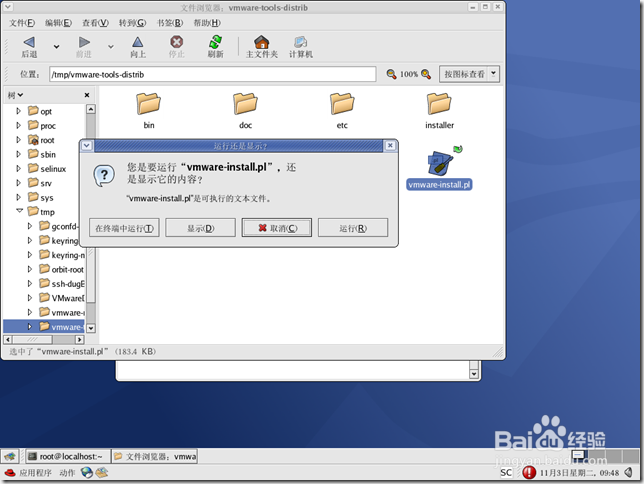Collapse the tmp folder in tree
Image resolution: width=644 pixels, height=484 pixels.
tap(19, 211)
